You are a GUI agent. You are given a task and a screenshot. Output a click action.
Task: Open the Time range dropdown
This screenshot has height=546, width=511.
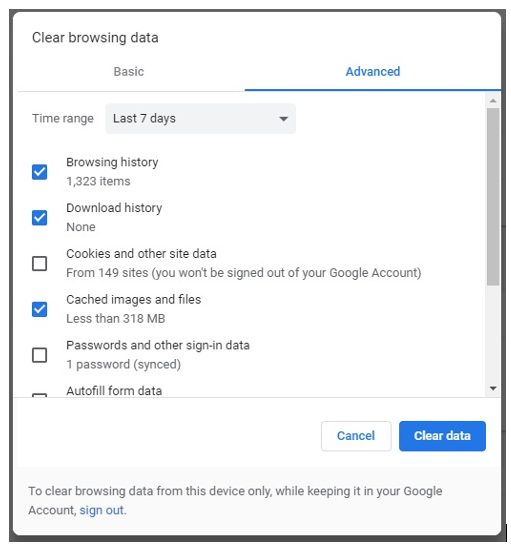(x=200, y=118)
